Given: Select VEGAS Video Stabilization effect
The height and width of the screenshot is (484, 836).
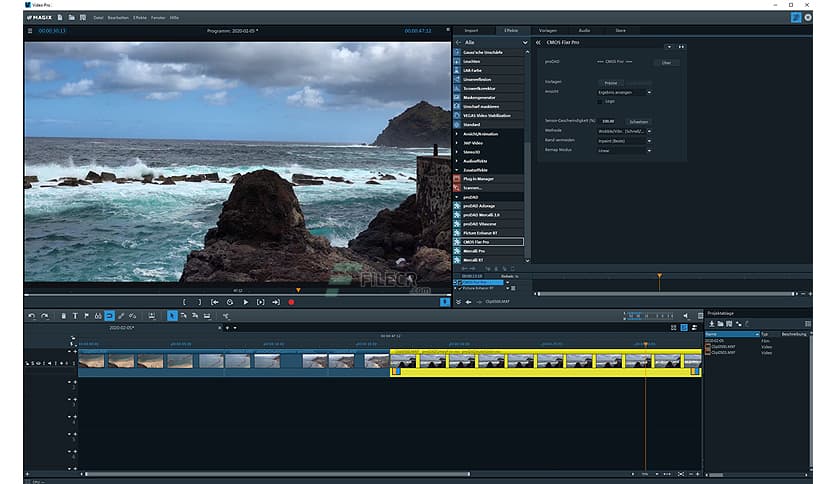Looking at the screenshot, I should 489,116.
